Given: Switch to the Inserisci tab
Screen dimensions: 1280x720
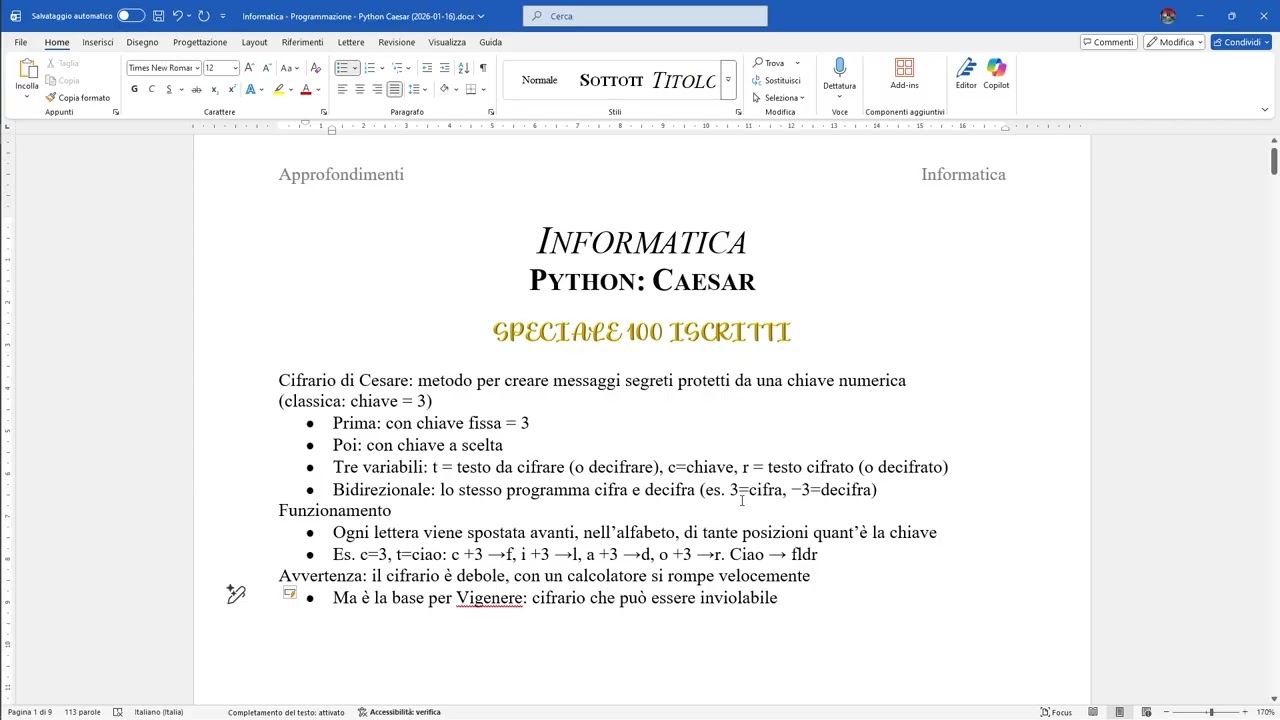Looking at the screenshot, I should [x=98, y=42].
